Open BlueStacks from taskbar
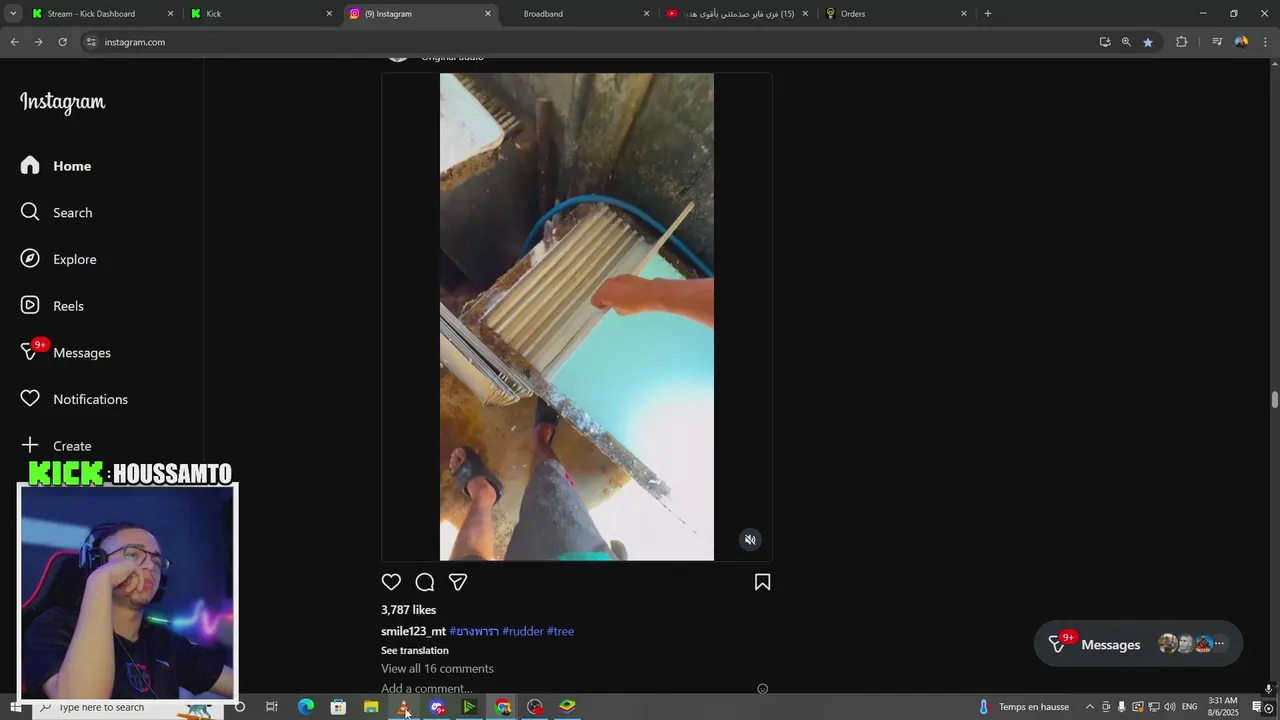Image resolution: width=1280 pixels, height=720 pixels. (567, 707)
